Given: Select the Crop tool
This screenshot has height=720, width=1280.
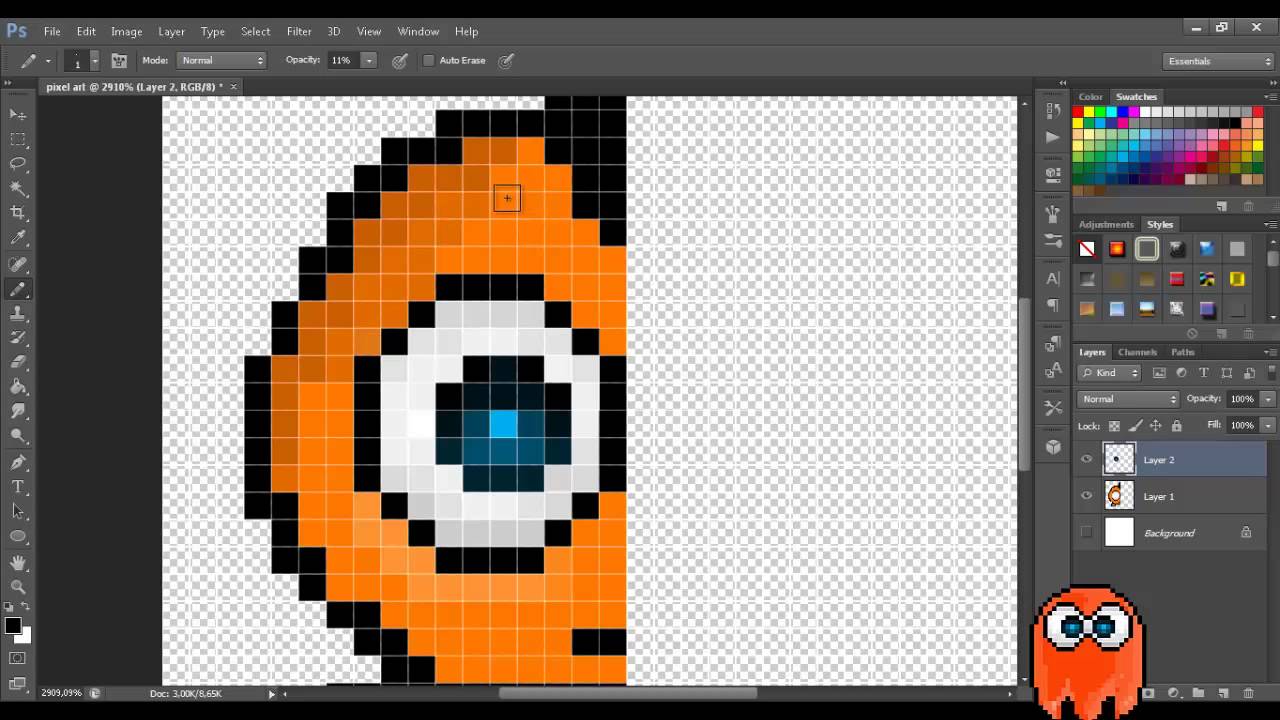Looking at the screenshot, I should click(x=18, y=213).
